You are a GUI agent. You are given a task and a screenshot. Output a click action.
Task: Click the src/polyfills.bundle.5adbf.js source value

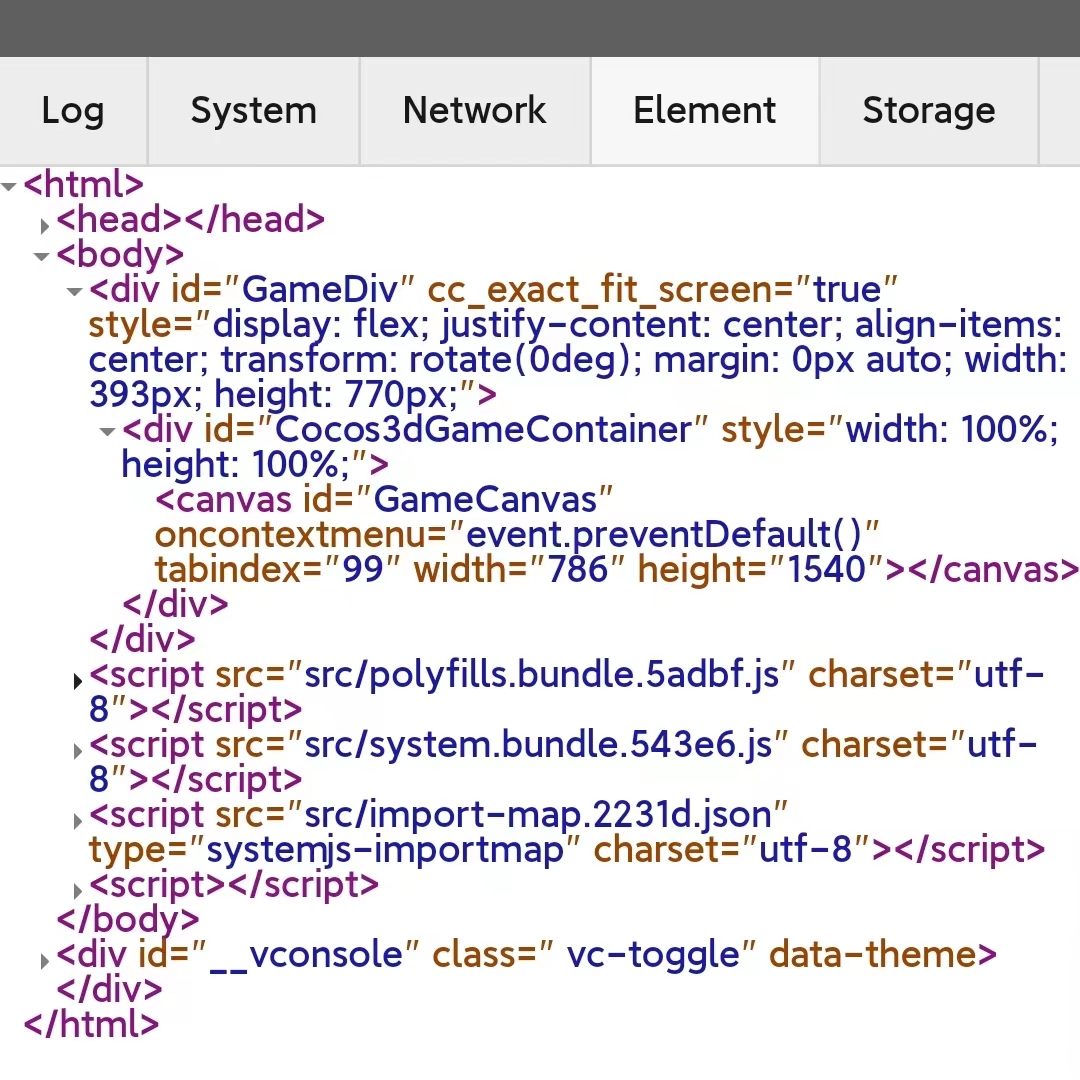[x=541, y=675]
